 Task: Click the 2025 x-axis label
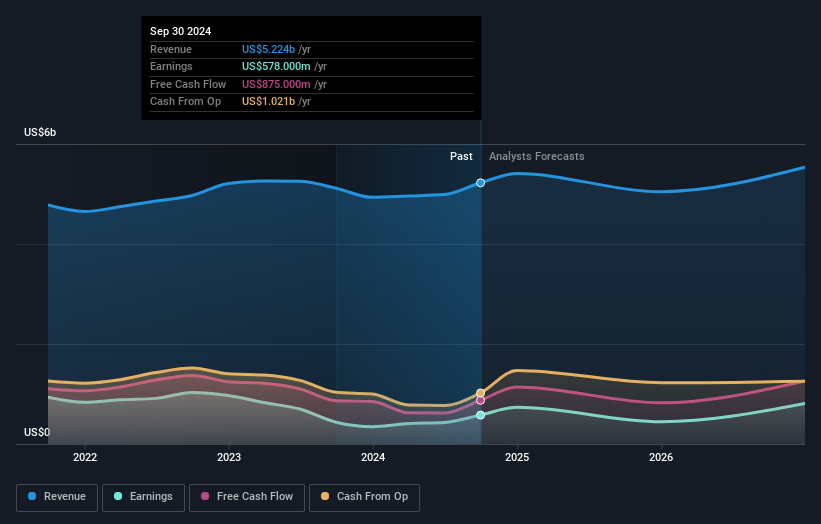[517, 457]
